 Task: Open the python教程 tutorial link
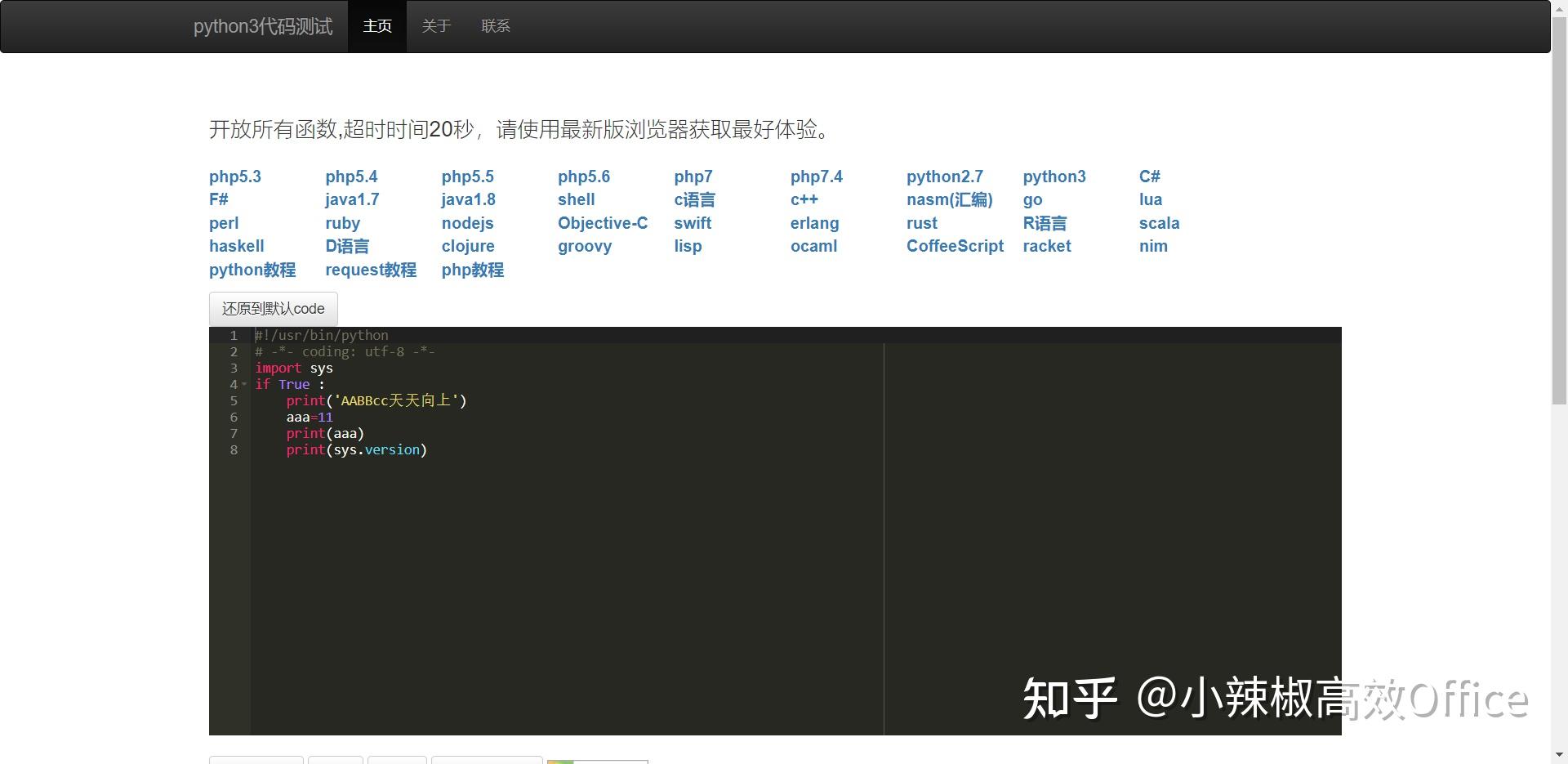pyautogui.click(x=252, y=270)
